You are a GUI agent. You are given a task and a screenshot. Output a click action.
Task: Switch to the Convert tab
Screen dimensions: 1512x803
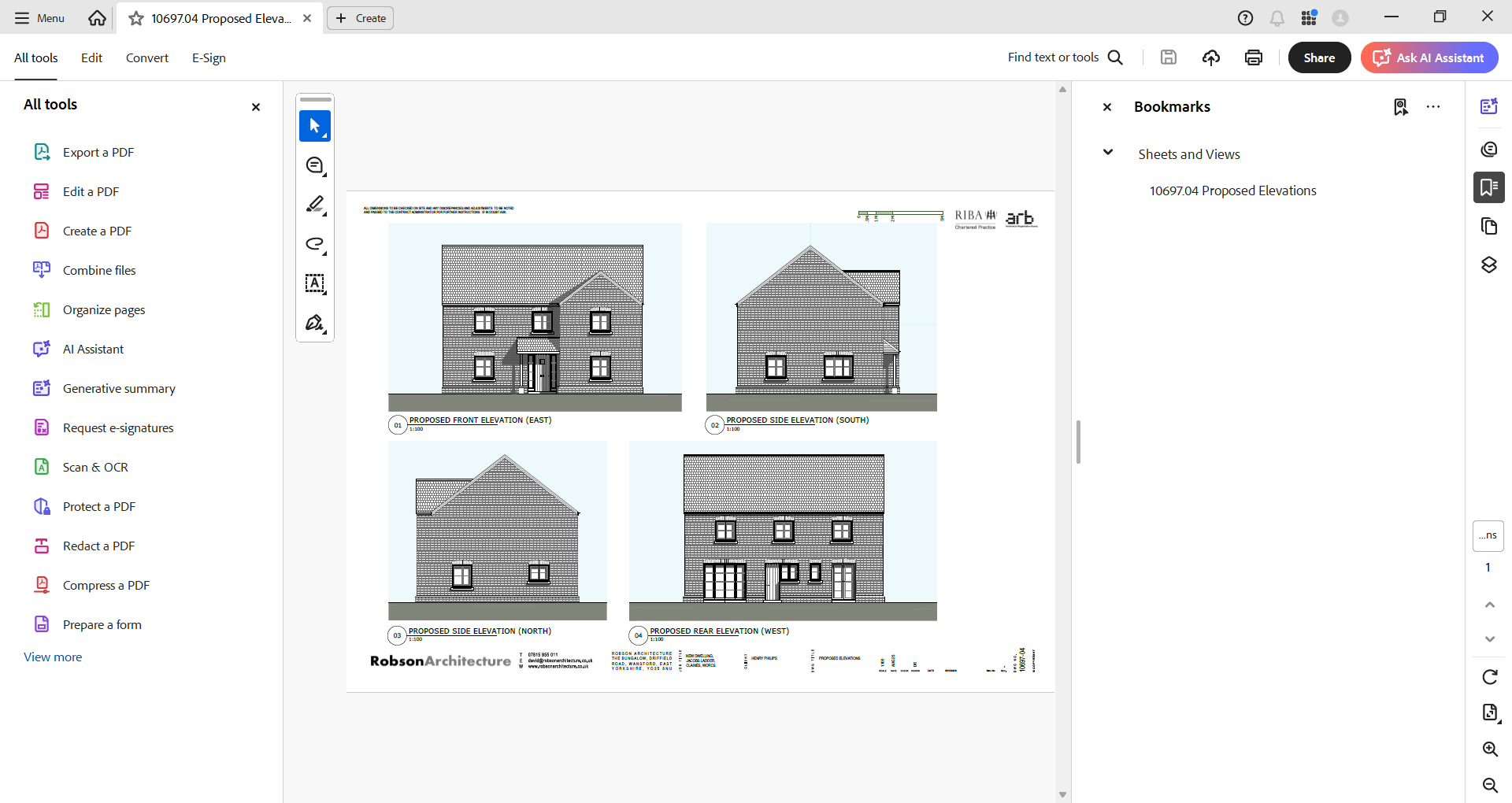[147, 57]
